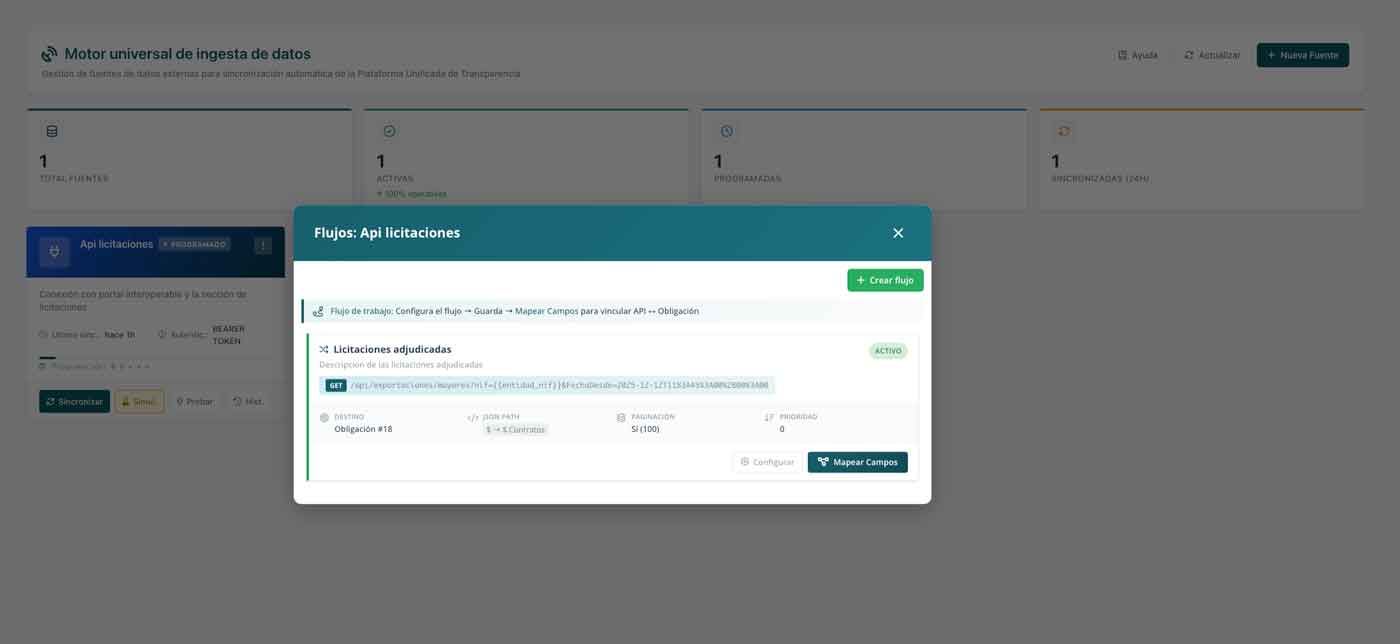Click the Paginación stack icon
This screenshot has width=1400, height=644.
click(x=621, y=418)
